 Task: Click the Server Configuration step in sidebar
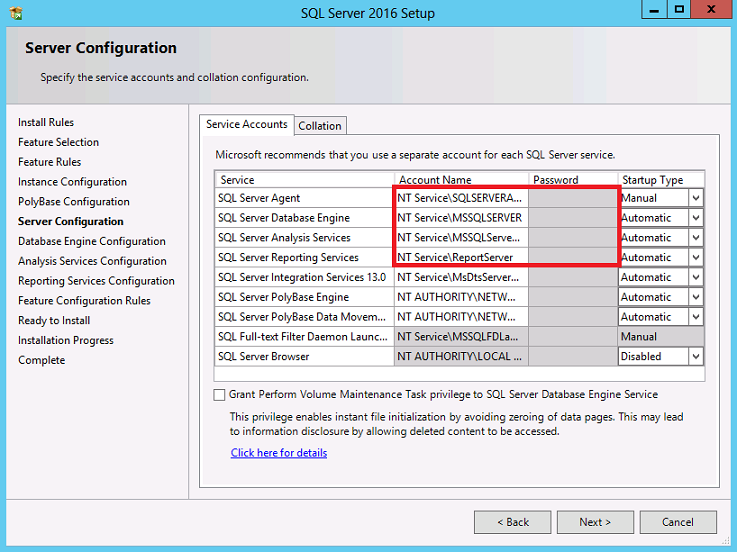(x=71, y=221)
